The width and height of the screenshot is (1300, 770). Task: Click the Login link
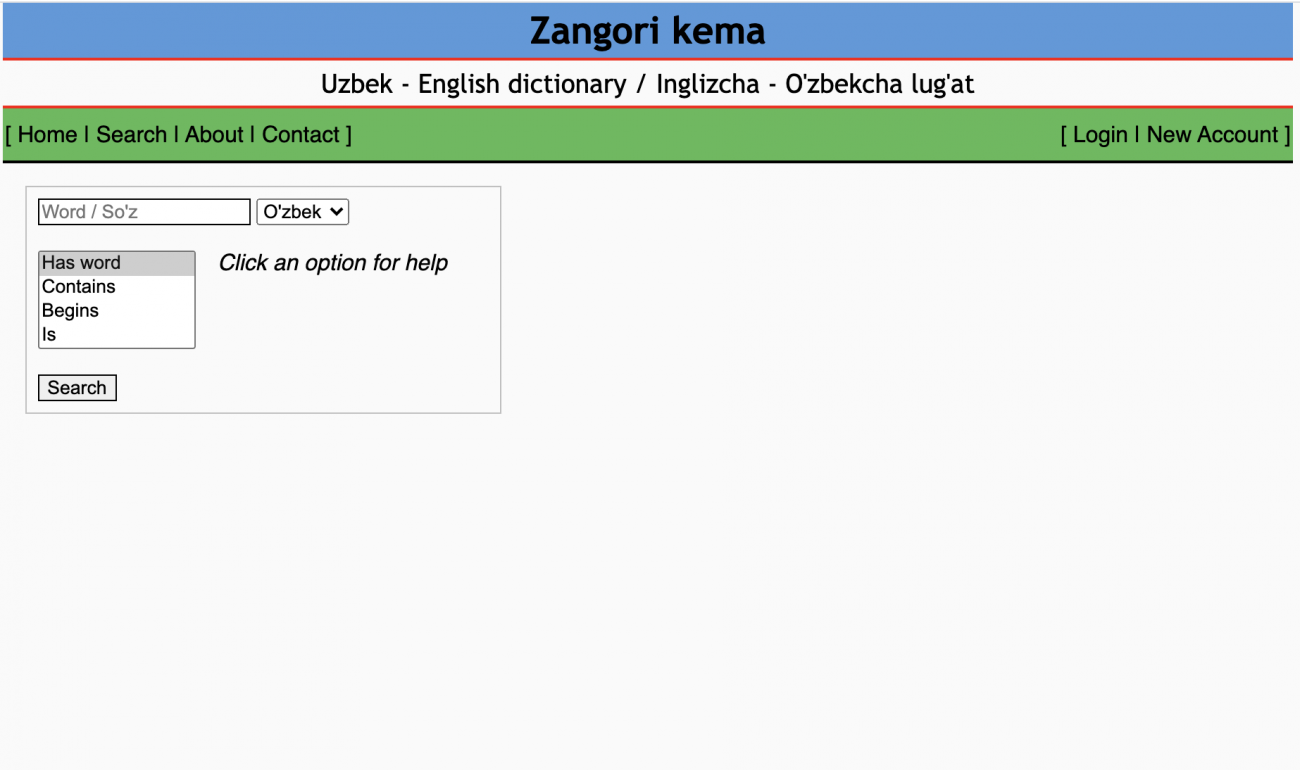click(1100, 134)
